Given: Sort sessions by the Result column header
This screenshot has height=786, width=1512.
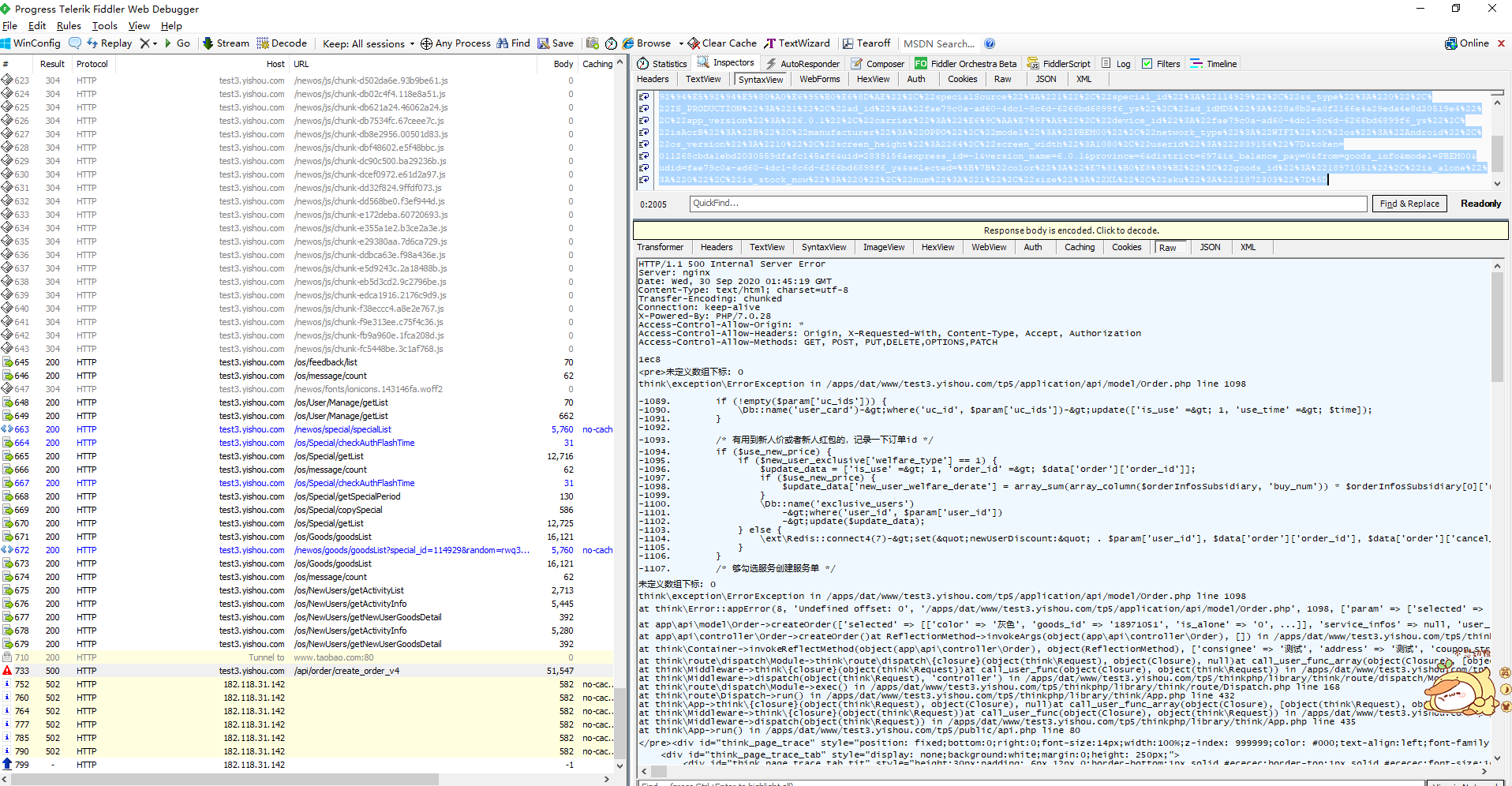Looking at the screenshot, I should 52,64.
